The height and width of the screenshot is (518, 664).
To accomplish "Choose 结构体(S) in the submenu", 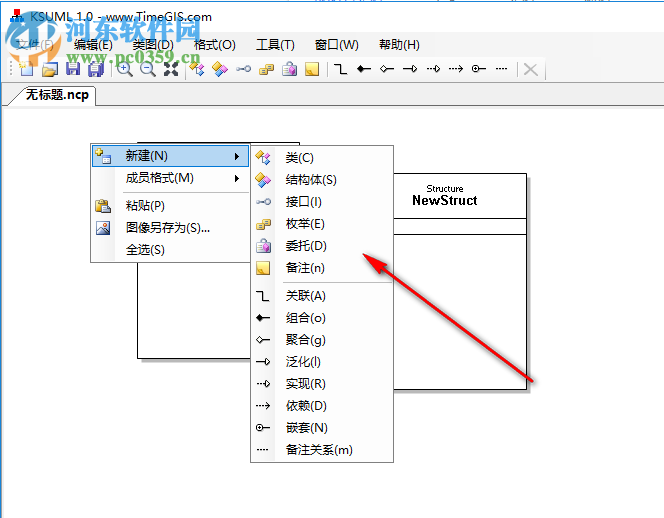I will pos(322,180).
